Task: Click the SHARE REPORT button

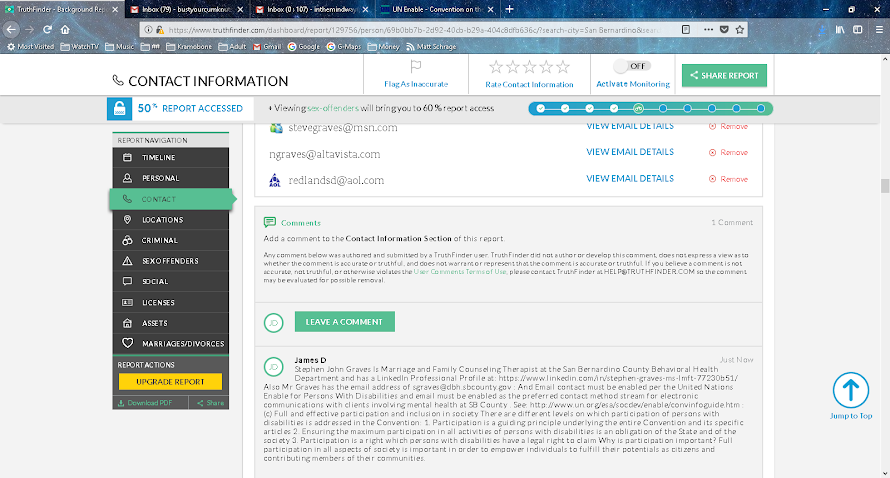Action: [724, 76]
